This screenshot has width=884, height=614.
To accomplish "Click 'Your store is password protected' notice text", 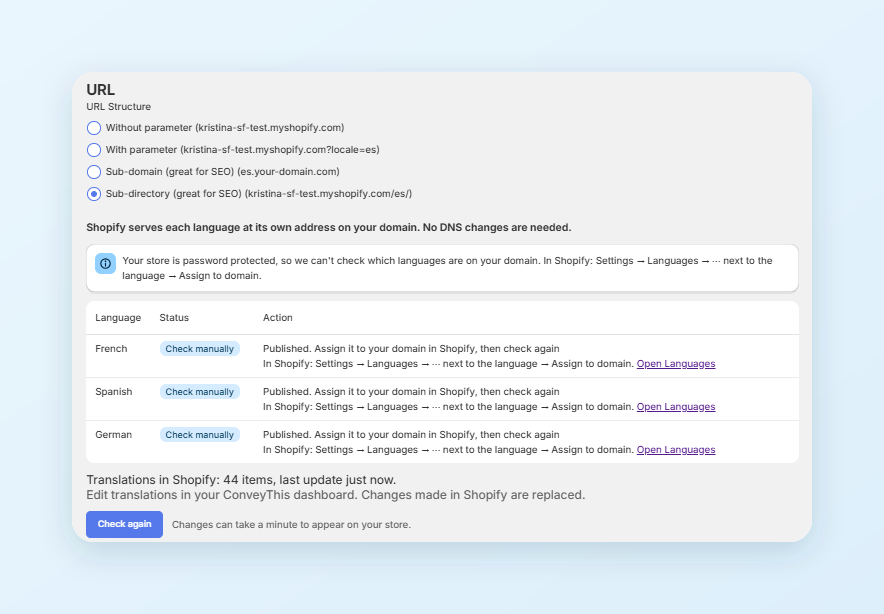I will click(x=447, y=268).
